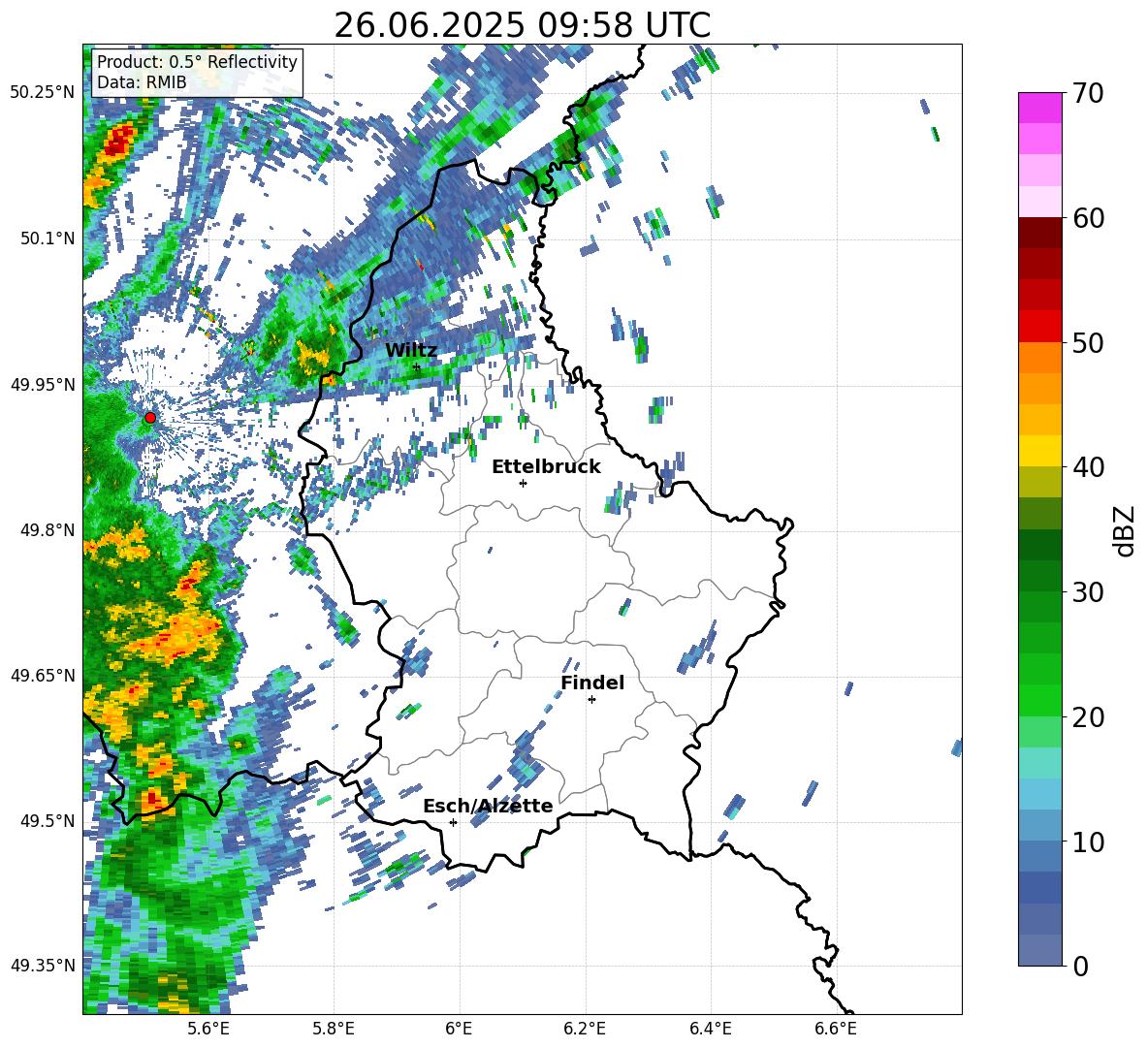Click the Product: 0.5° Reflectivity text

(197, 61)
